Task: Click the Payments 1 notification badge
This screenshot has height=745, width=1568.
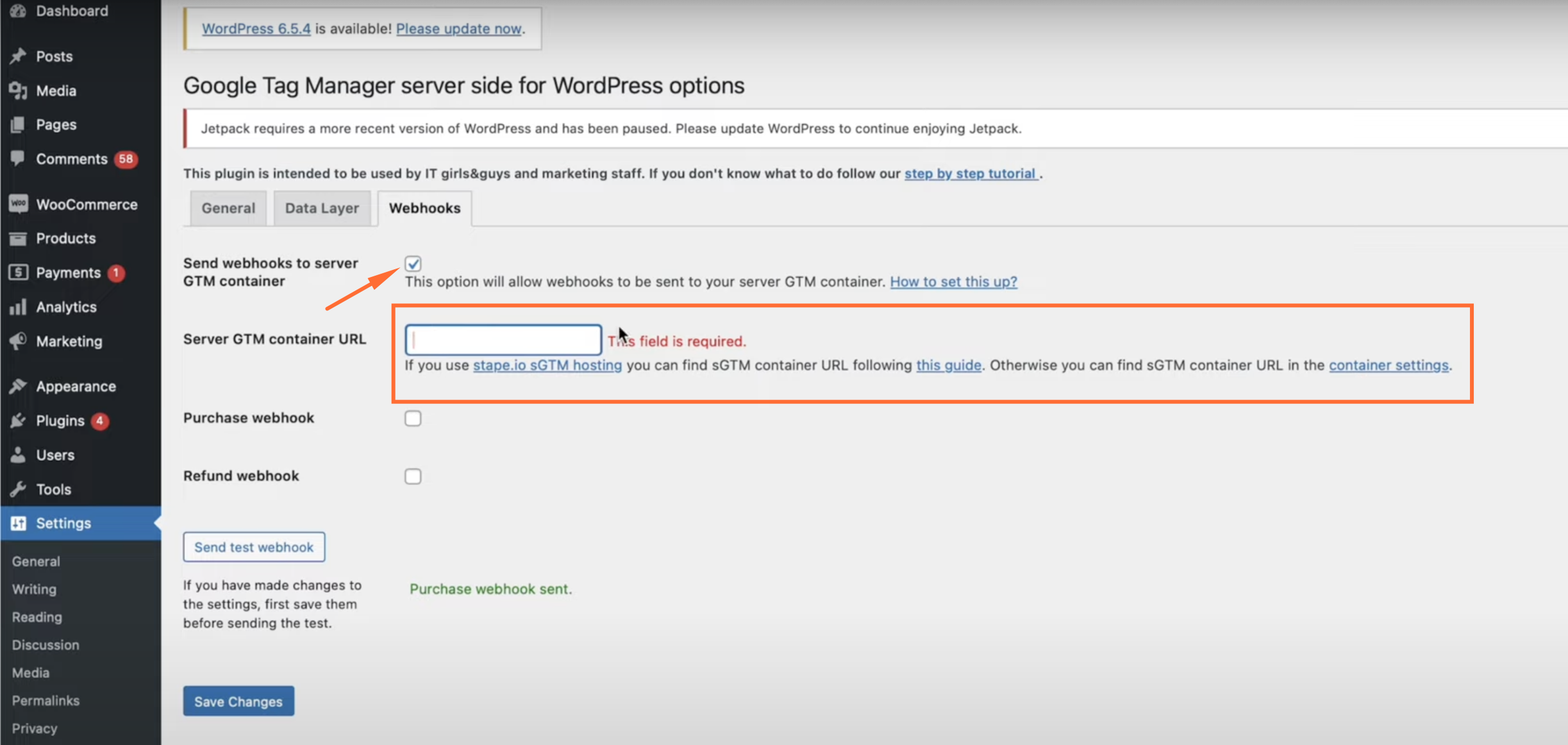Action: click(116, 273)
